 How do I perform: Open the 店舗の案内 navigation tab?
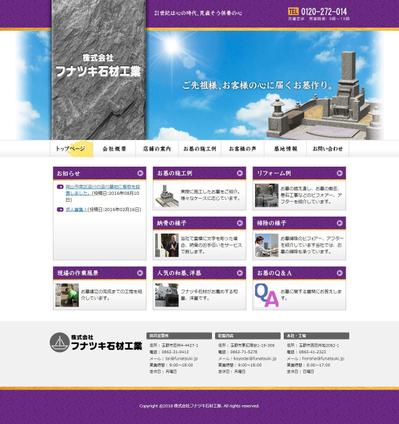157,149
